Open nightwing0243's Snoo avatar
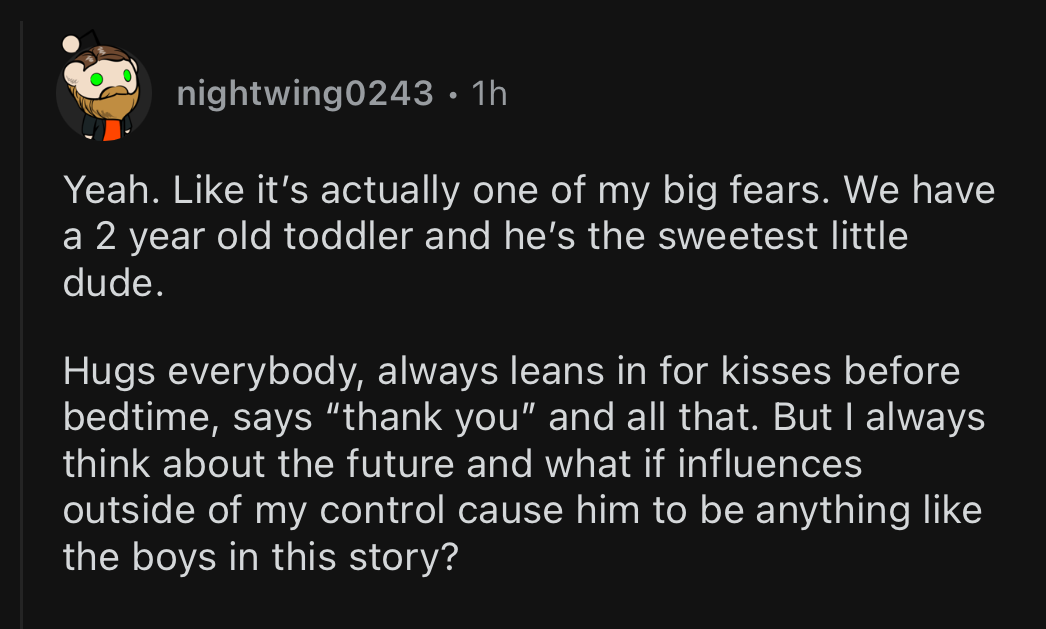This screenshot has width=1046, height=629. [x=104, y=93]
